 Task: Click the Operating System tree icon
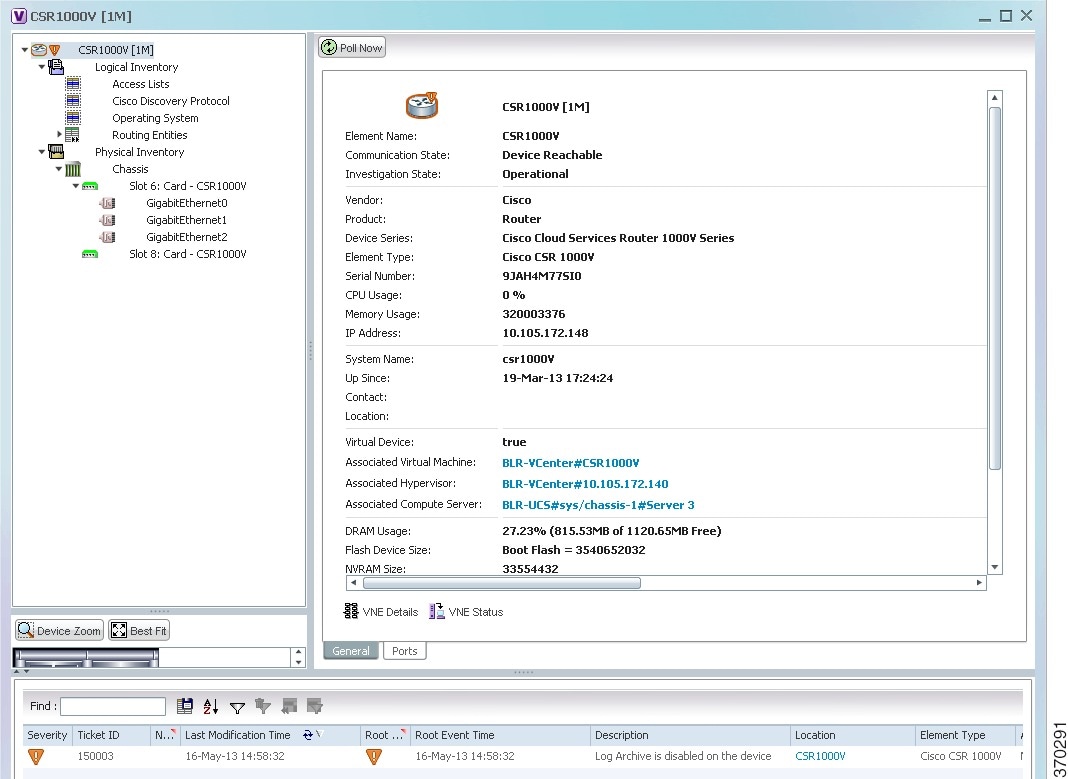[x=73, y=118]
